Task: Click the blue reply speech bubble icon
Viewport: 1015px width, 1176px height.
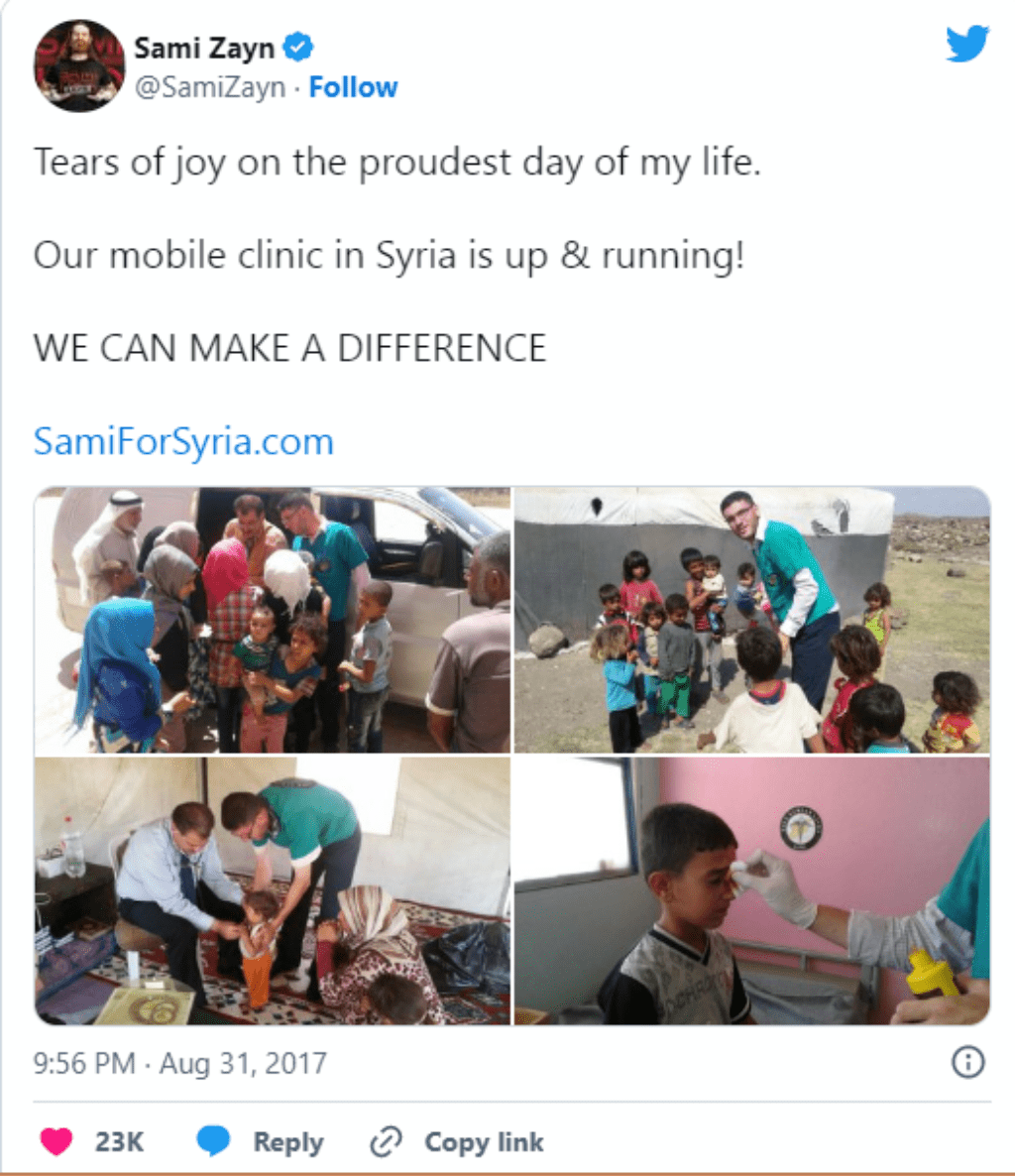Action: click(x=214, y=1141)
